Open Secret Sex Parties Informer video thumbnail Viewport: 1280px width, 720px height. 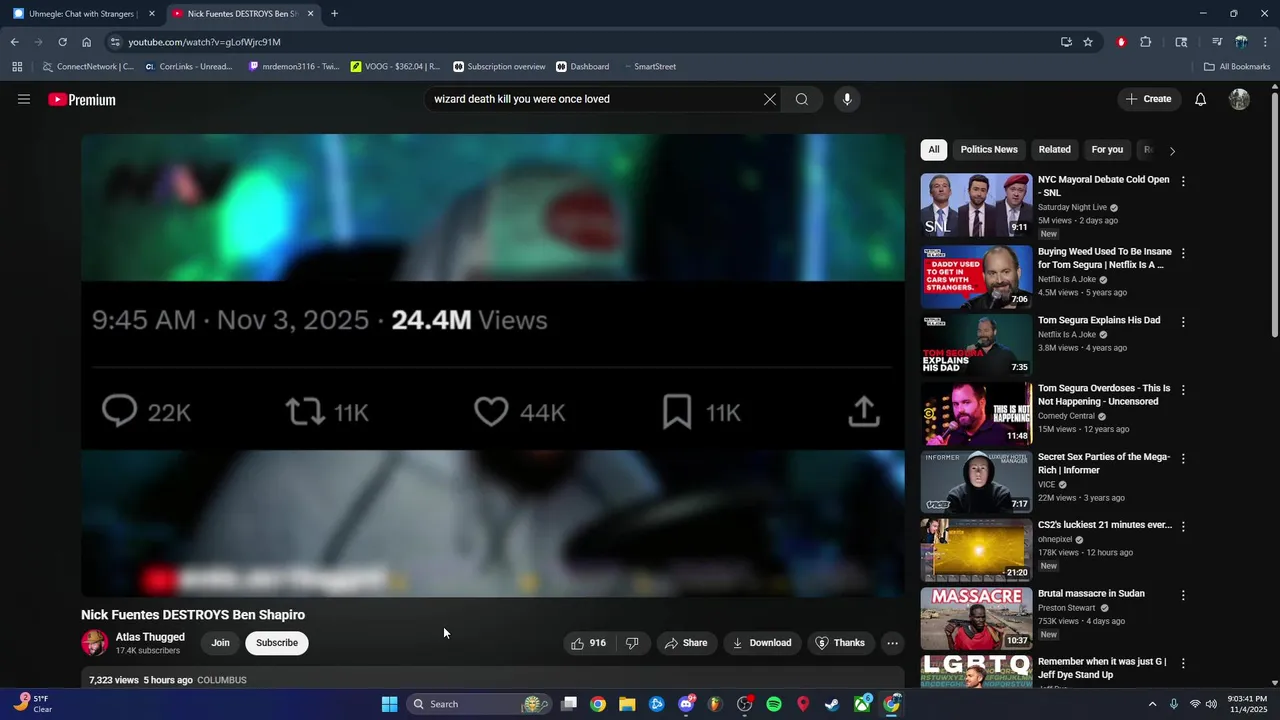coord(976,482)
